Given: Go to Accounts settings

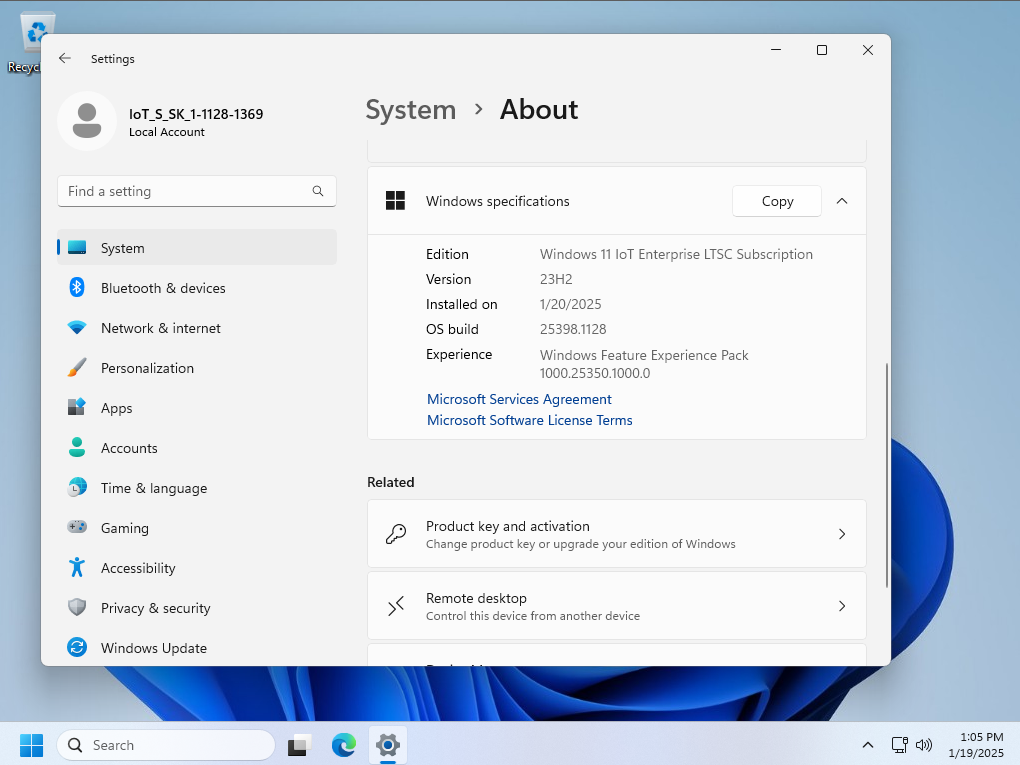Looking at the screenshot, I should (129, 448).
